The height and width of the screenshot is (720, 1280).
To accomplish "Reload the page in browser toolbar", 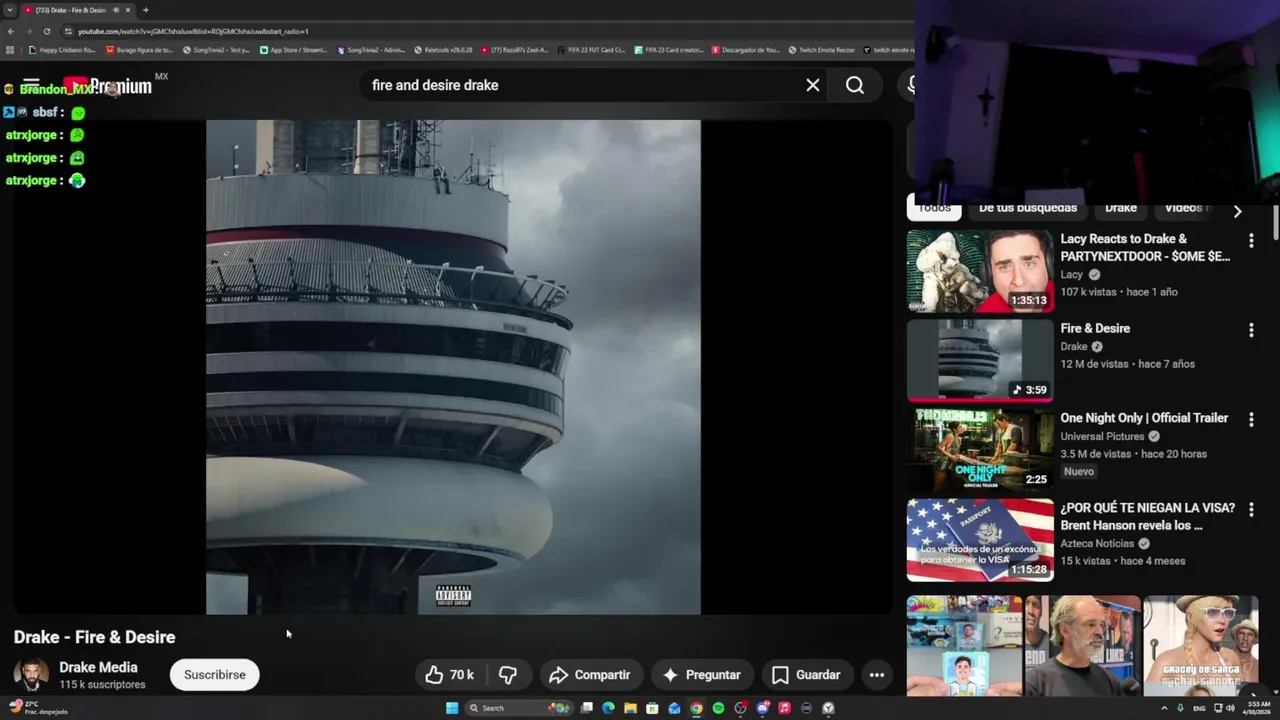I will 46,31.
